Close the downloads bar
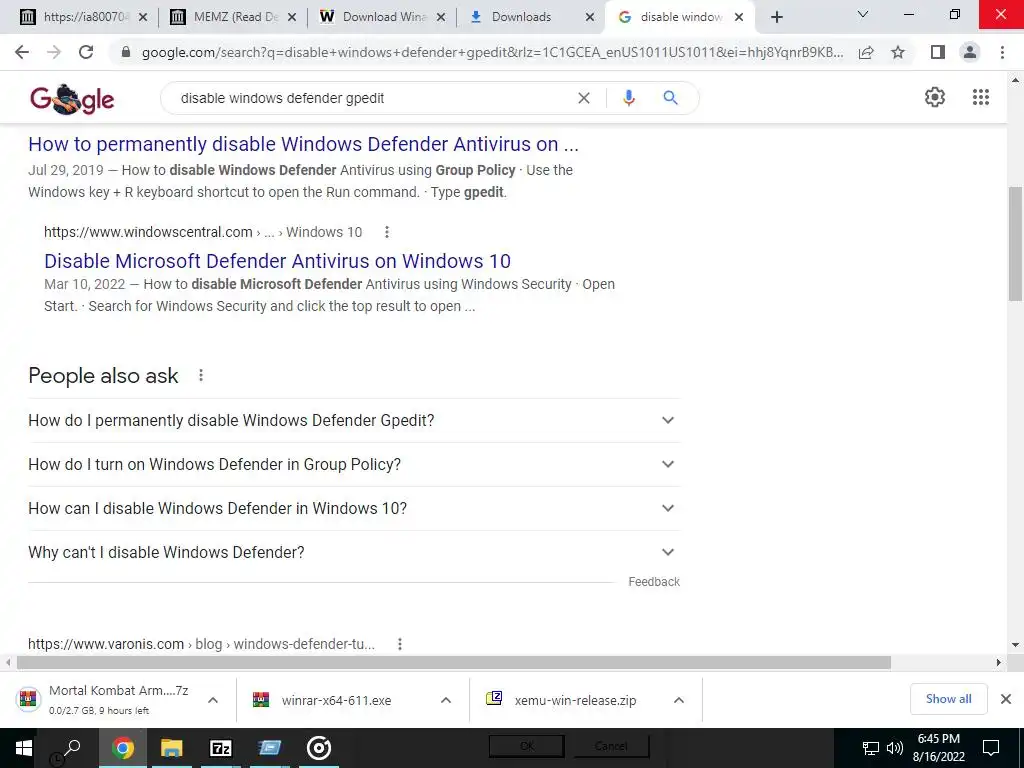1024x768 pixels. tap(1006, 699)
